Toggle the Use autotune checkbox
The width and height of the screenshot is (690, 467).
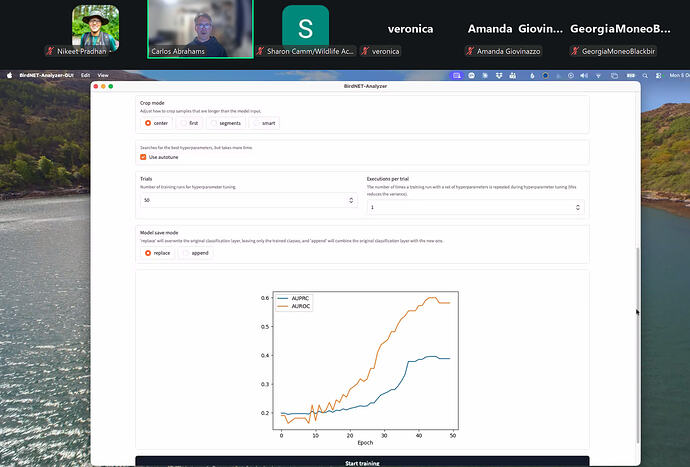(143, 157)
